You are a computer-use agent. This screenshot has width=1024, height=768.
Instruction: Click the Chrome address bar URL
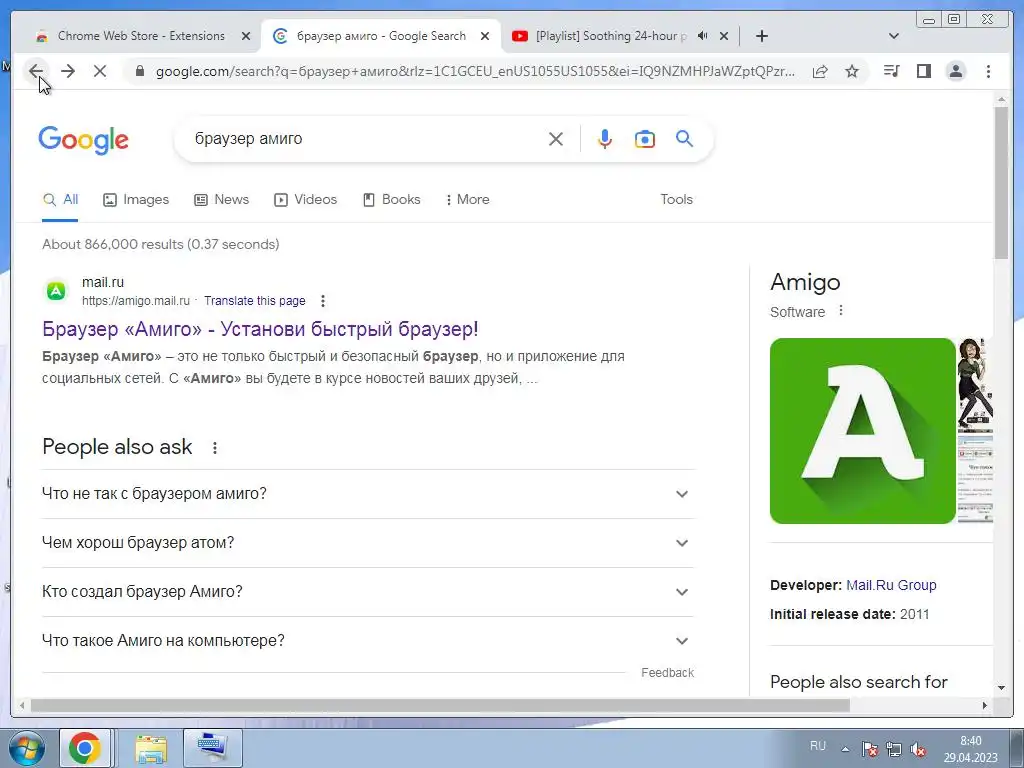point(475,71)
